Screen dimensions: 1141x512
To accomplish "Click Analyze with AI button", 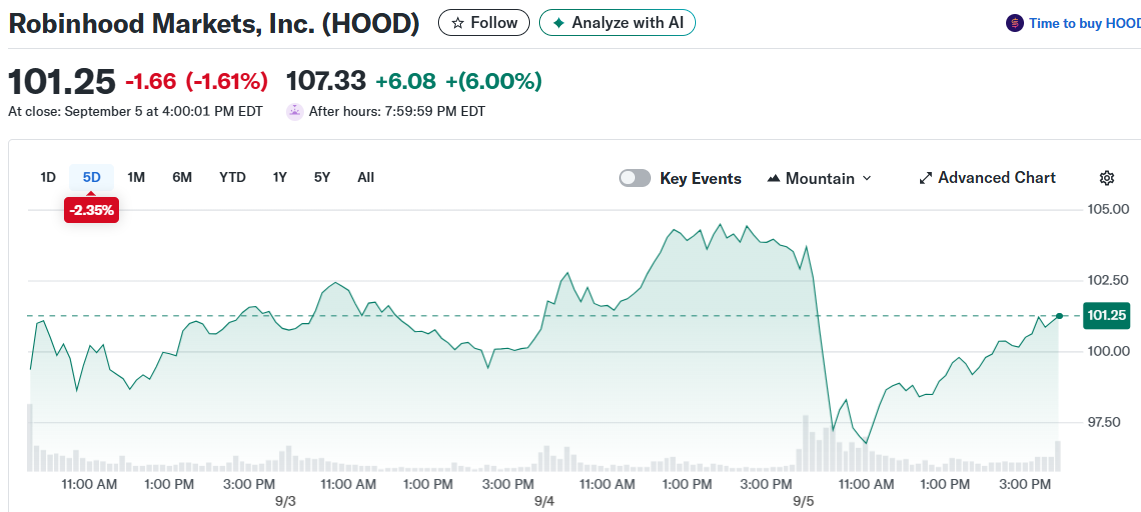I will point(617,23).
